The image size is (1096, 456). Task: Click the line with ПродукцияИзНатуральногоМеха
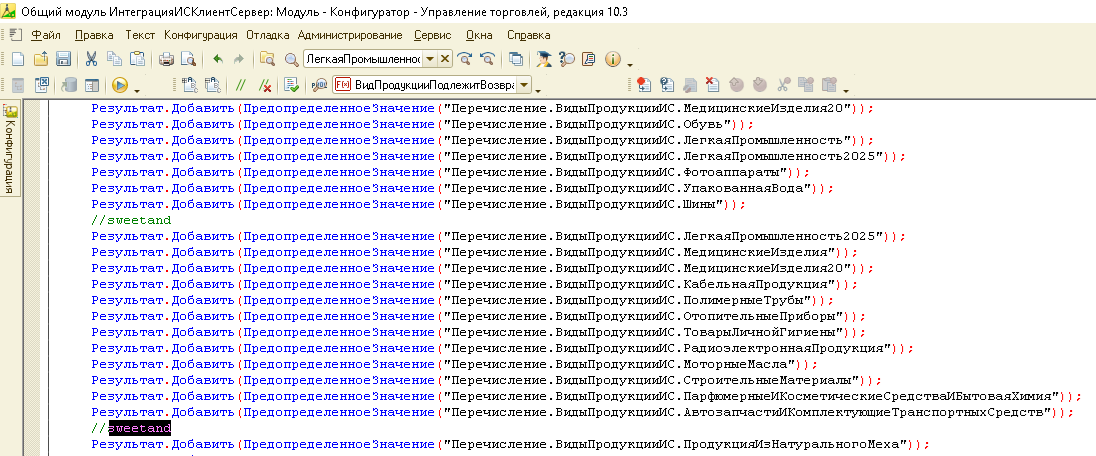click(510, 443)
